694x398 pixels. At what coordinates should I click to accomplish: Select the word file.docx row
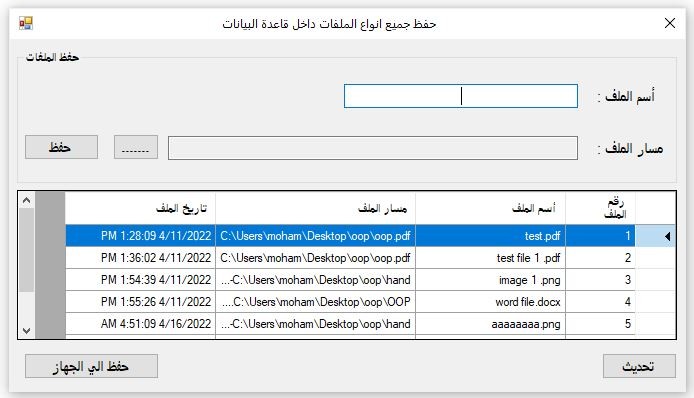[371, 302]
